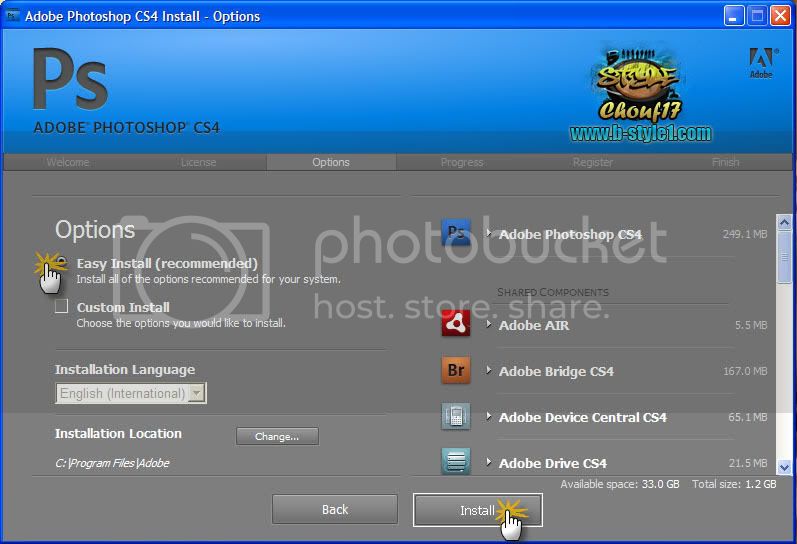Expand the Adobe Photoshop CS4 component
The height and width of the screenshot is (544, 797).
(x=488, y=233)
